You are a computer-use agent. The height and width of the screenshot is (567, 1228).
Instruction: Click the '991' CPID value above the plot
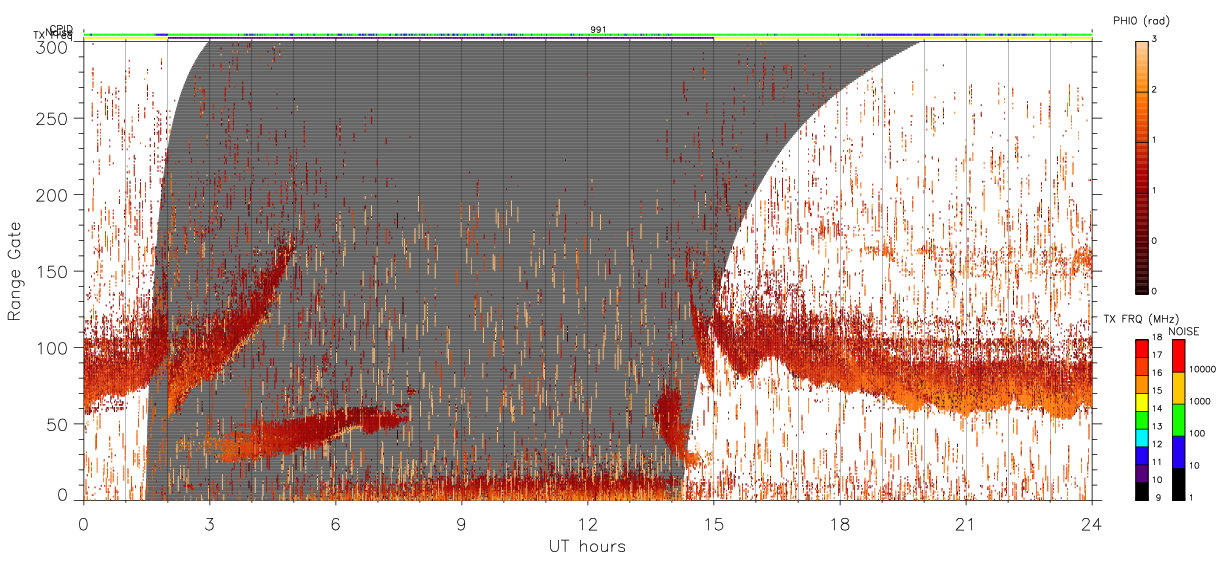coord(598,29)
